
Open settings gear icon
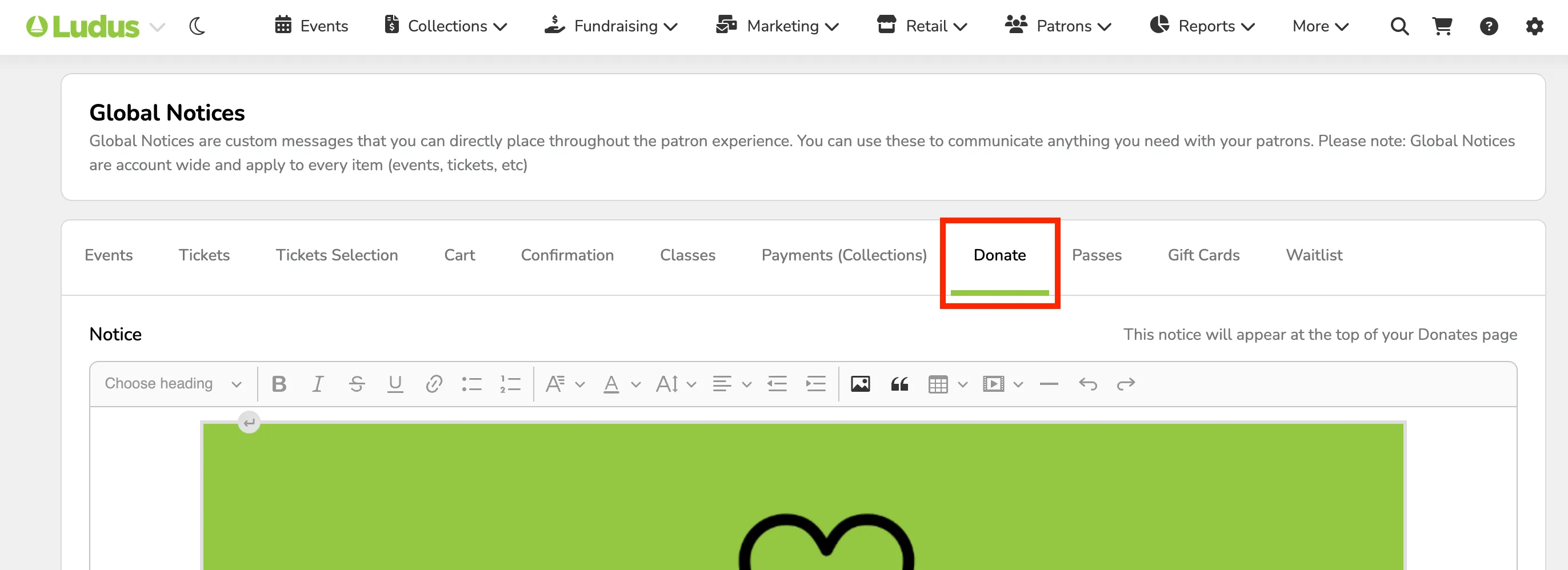pos(1534,26)
